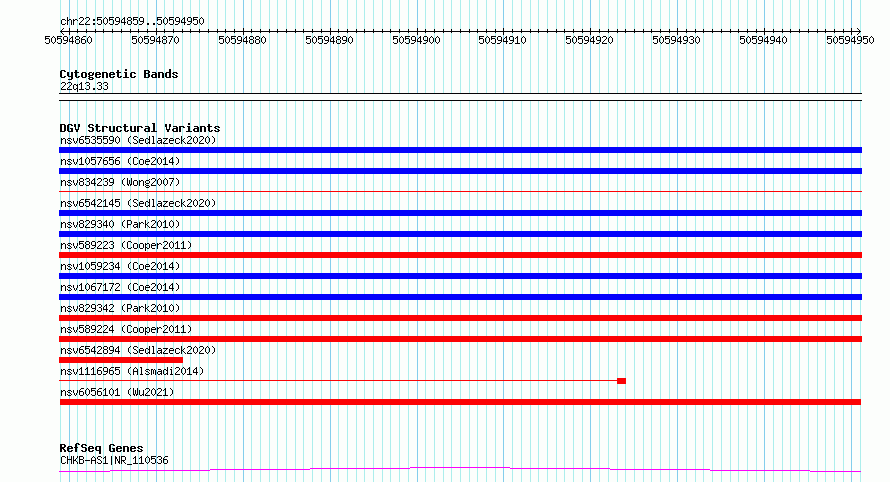Click the nsv829340 (Park2010) label
The image size is (890, 482).
click(x=120, y=224)
